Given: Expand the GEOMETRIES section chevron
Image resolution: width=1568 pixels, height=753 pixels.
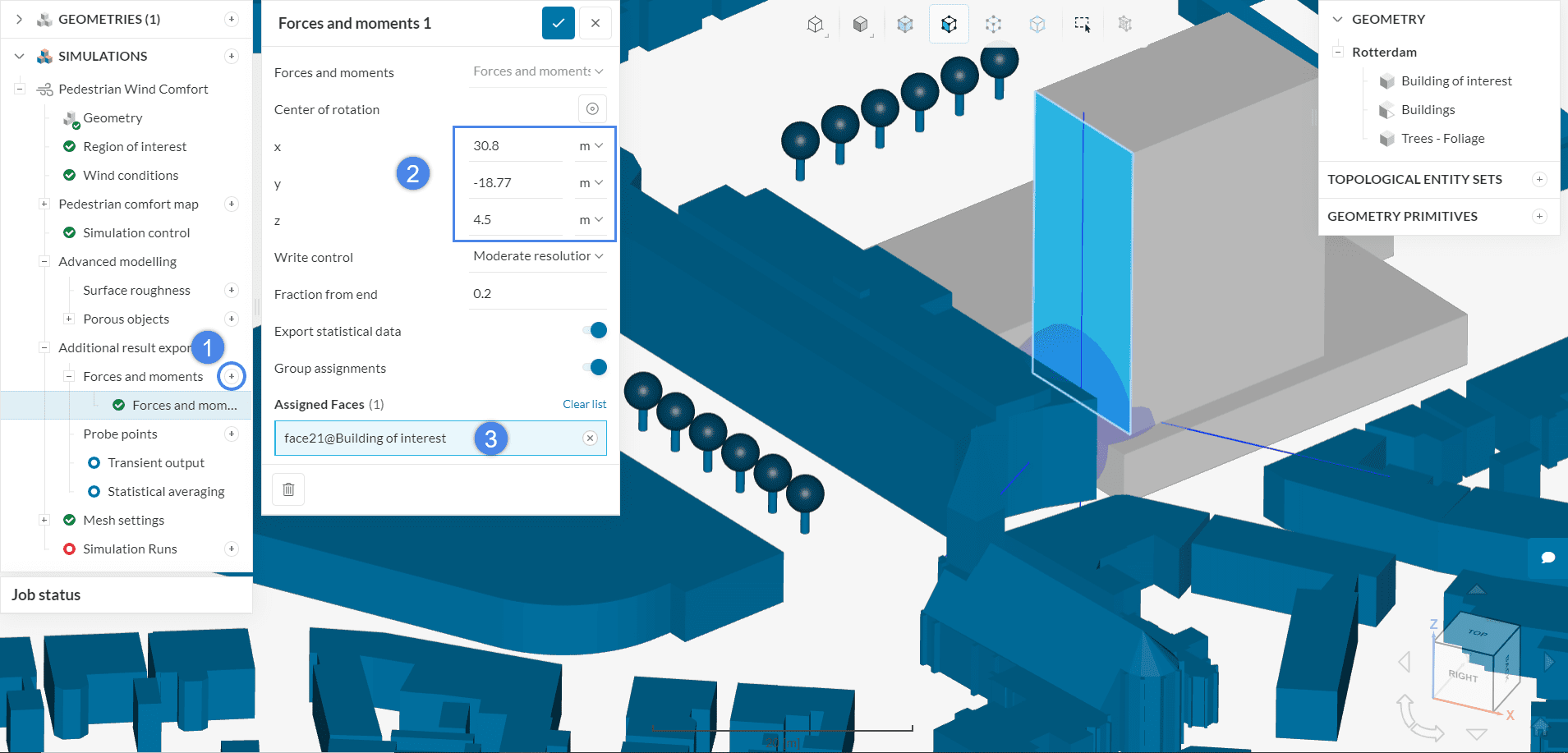Looking at the screenshot, I should coord(19,19).
